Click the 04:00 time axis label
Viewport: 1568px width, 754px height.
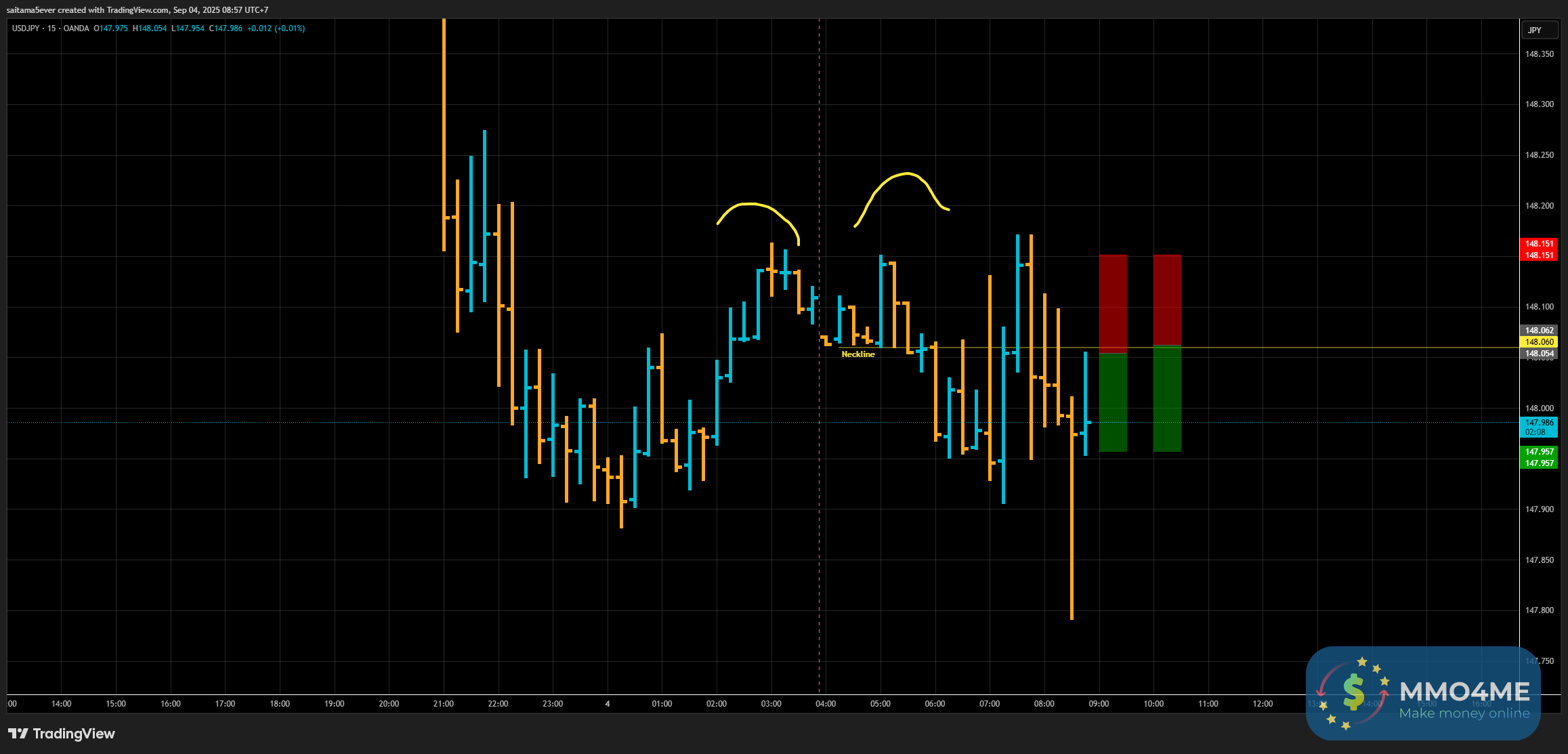tap(826, 704)
